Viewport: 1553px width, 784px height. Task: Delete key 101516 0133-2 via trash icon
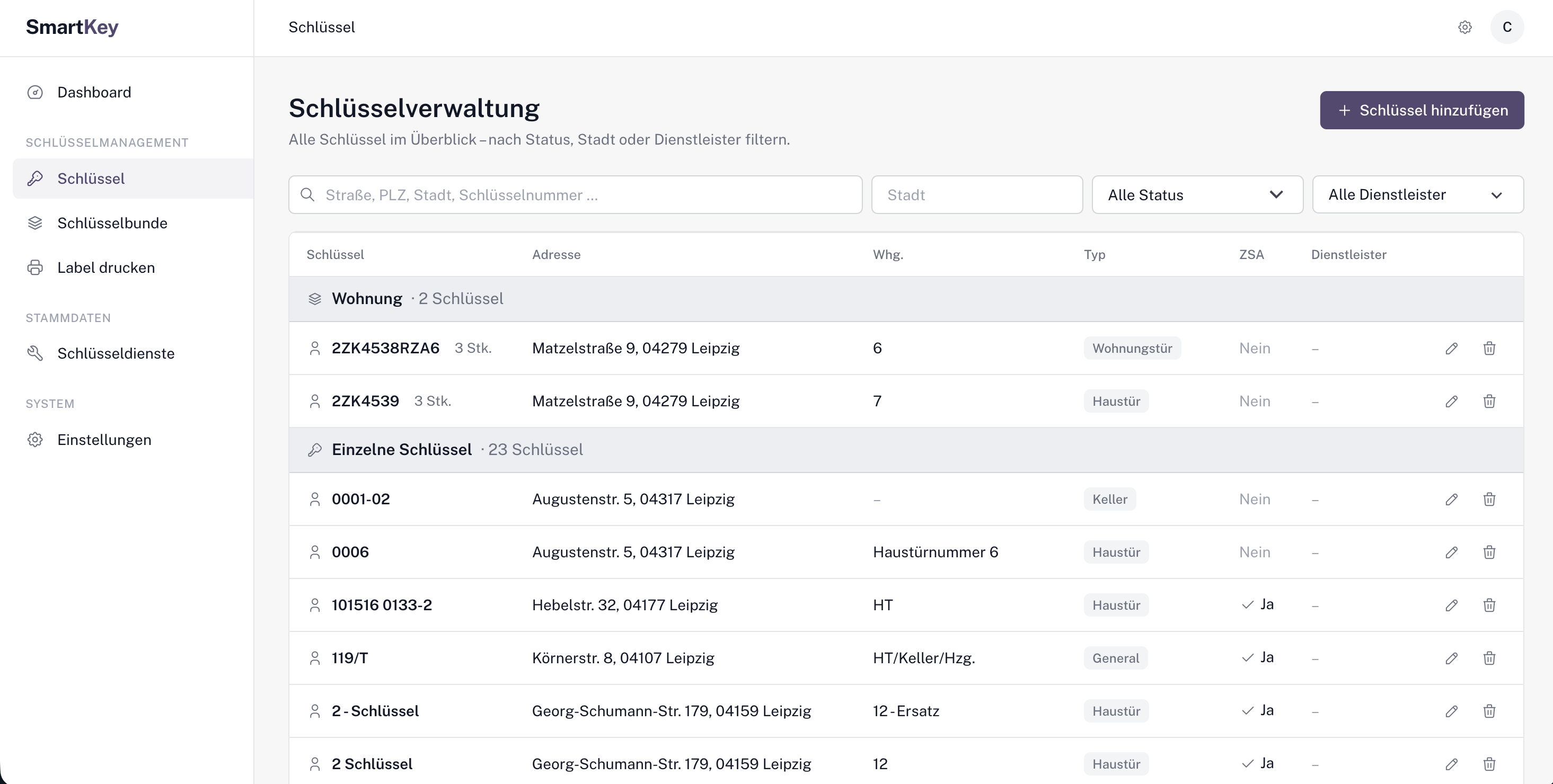click(1488, 605)
